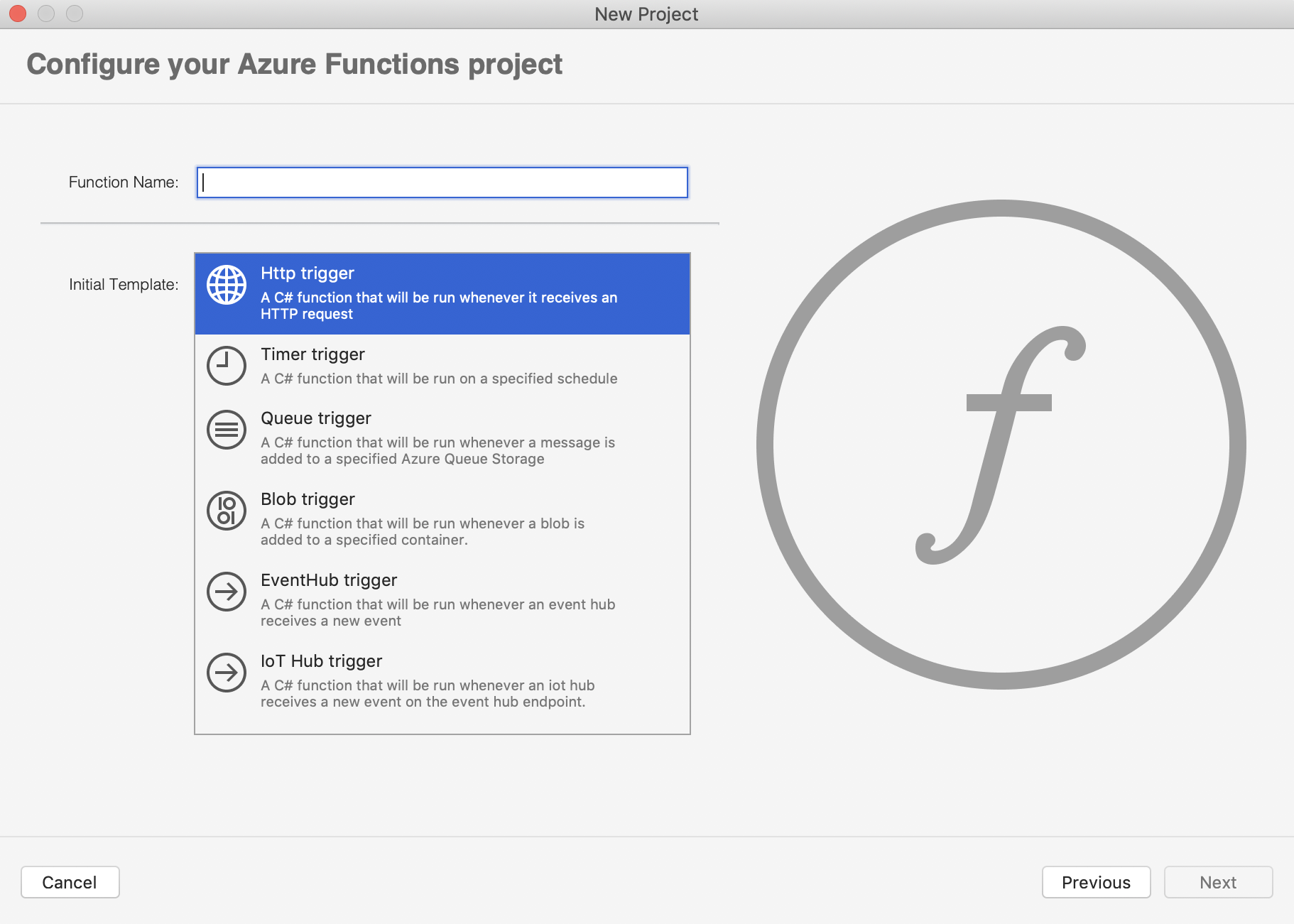Go back with the Previous button
This screenshot has height=924, width=1294.
[x=1096, y=882]
